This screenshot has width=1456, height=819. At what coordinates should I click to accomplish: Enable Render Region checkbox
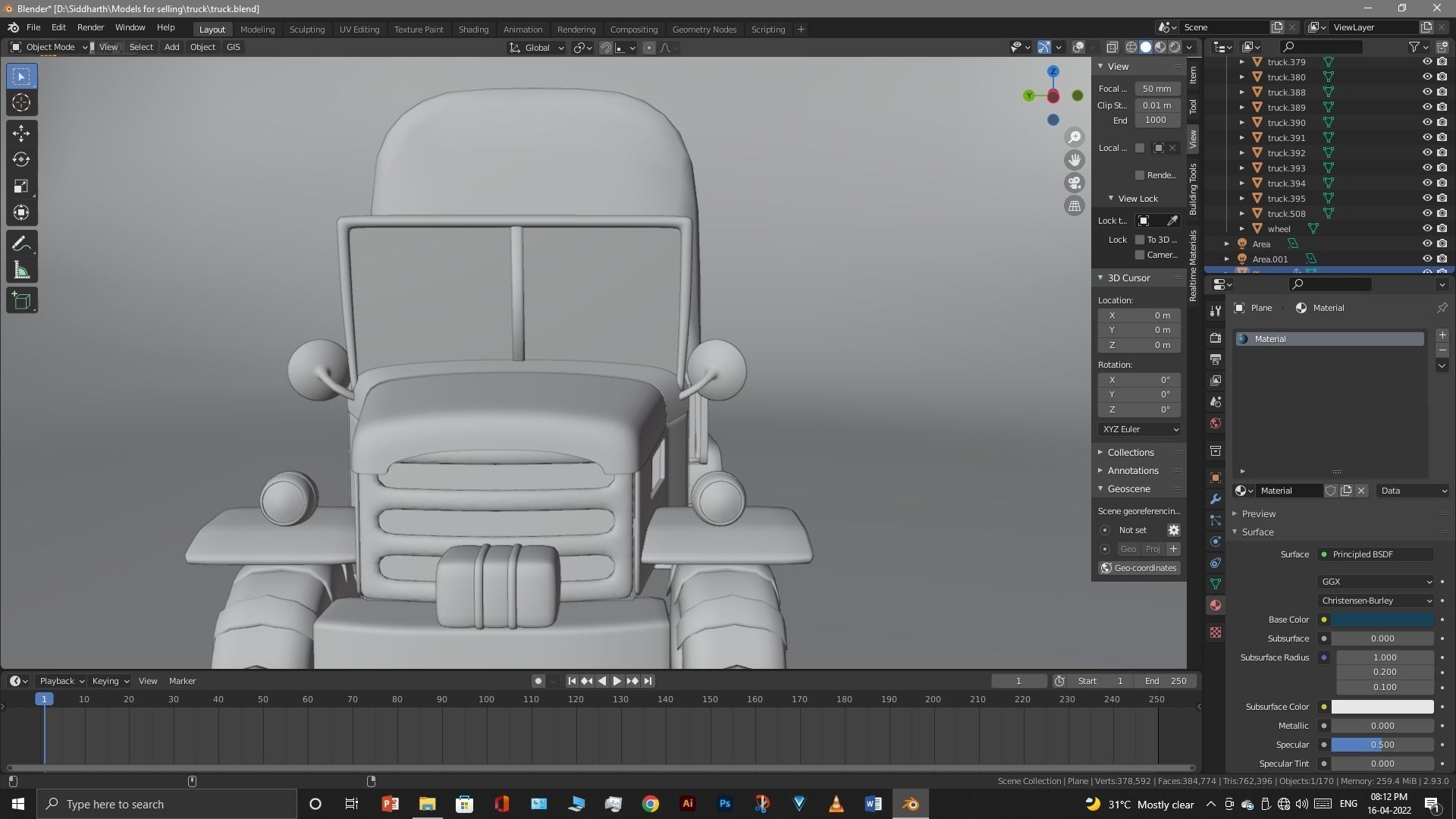click(1139, 175)
